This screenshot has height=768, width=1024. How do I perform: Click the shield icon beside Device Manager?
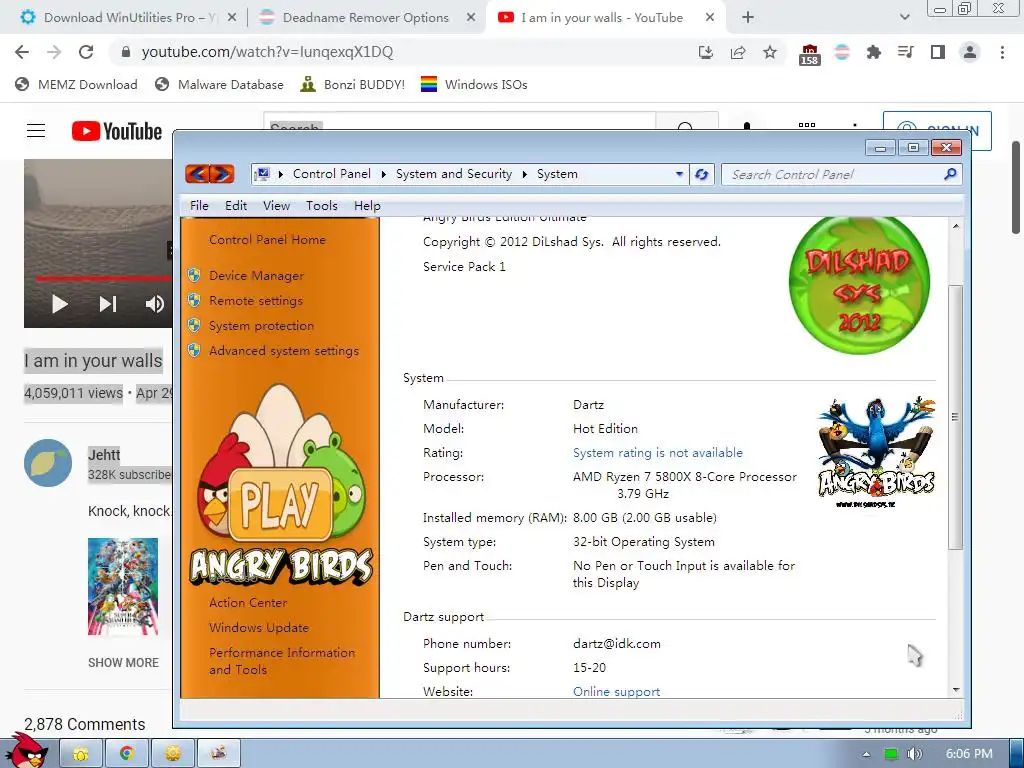click(x=194, y=275)
